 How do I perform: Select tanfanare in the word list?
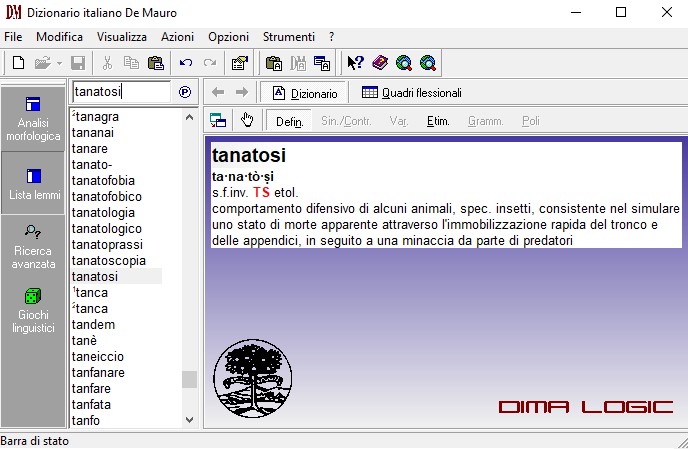pyautogui.click(x=98, y=373)
